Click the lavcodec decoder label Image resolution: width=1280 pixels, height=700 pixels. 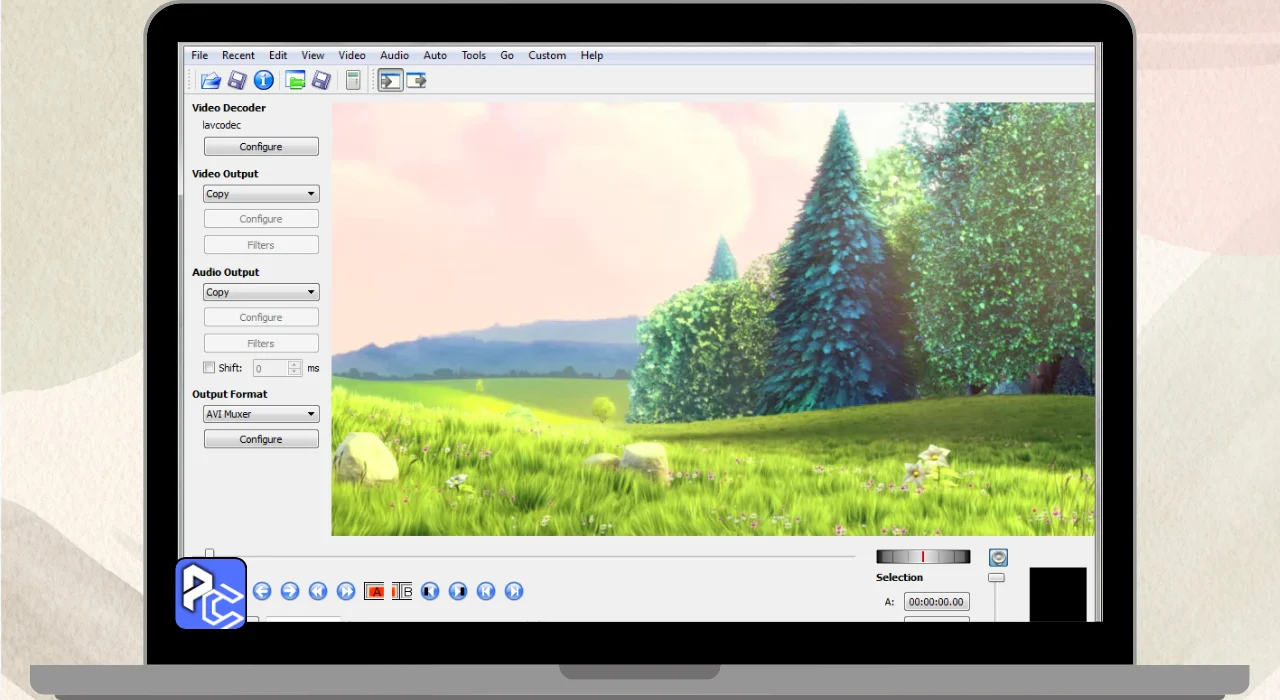pos(221,125)
